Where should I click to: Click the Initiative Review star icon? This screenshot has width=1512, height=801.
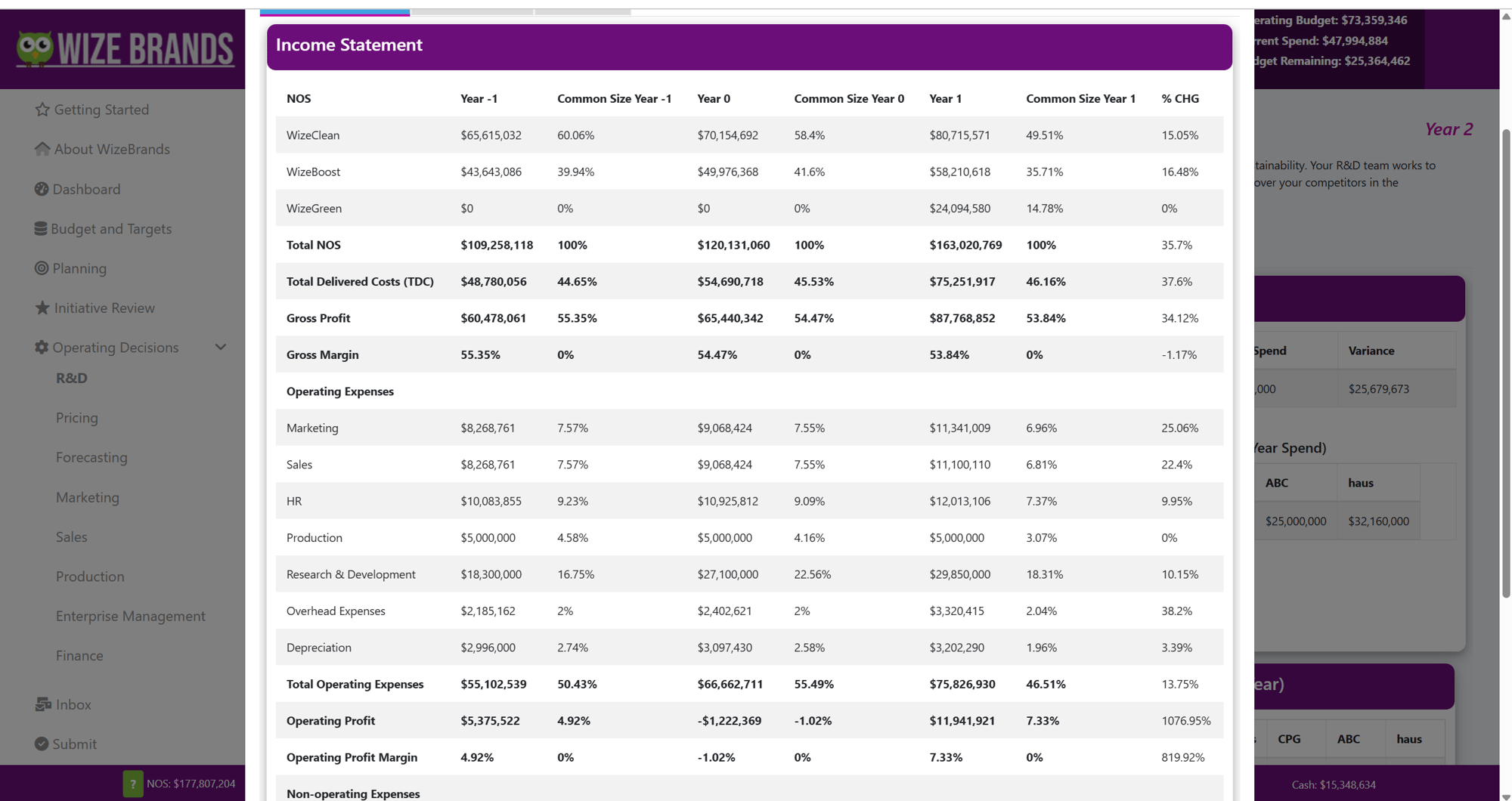pyautogui.click(x=42, y=308)
